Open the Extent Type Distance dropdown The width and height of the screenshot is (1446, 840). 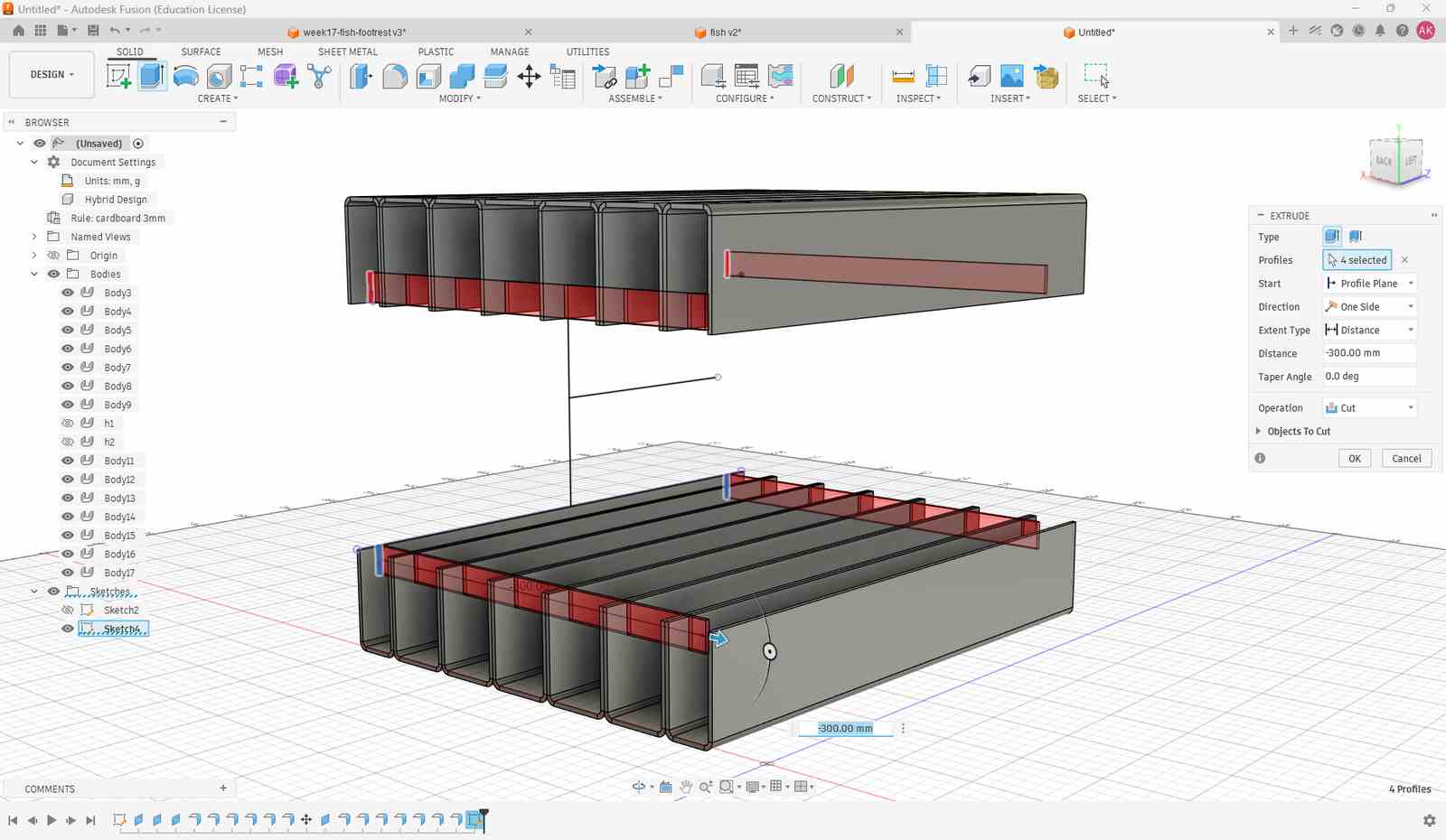(x=1370, y=331)
